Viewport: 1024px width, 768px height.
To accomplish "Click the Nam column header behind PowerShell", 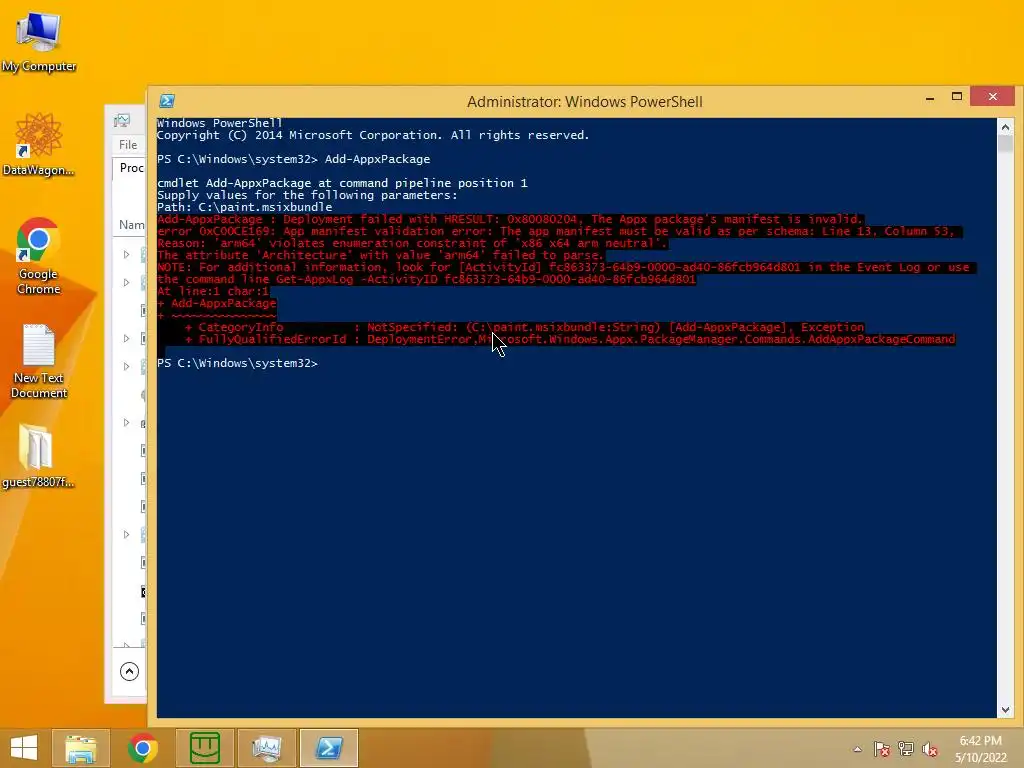I will pyautogui.click(x=131, y=225).
